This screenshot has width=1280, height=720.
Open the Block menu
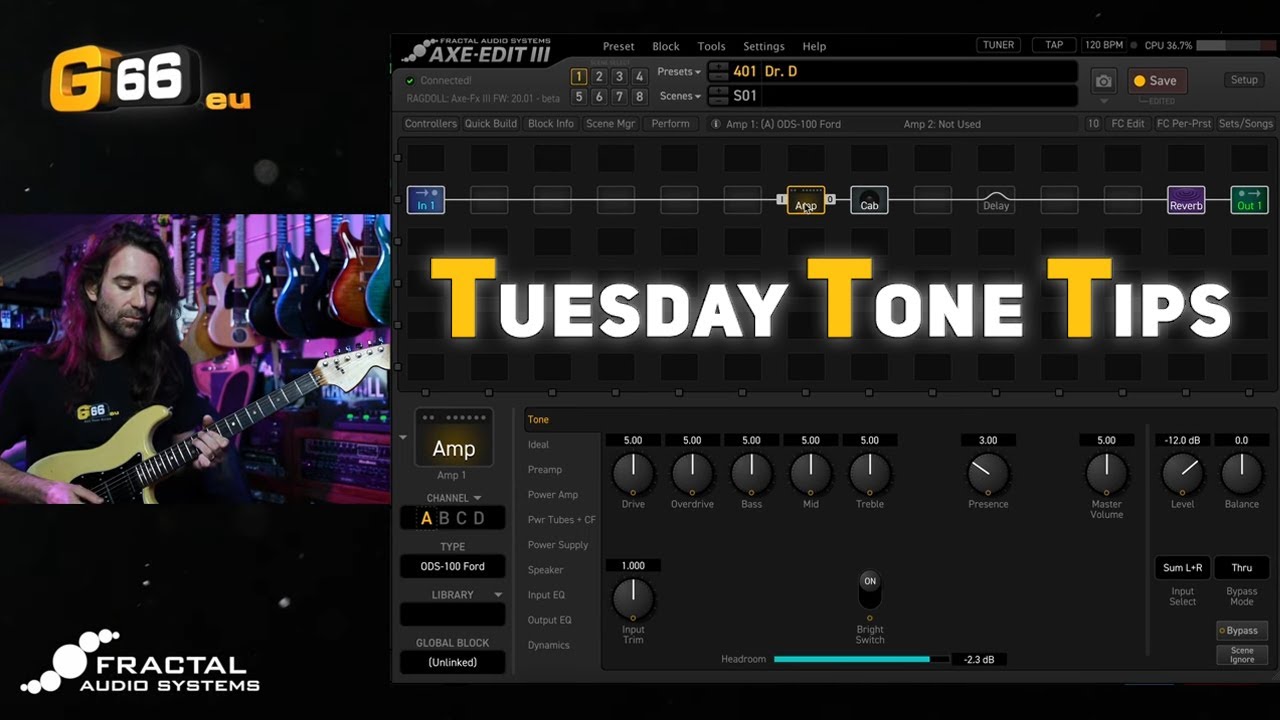click(x=666, y=46)
